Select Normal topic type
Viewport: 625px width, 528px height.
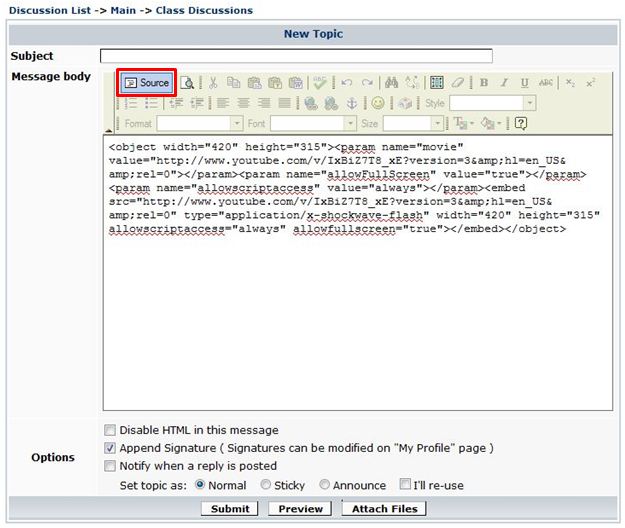(200, 485)
